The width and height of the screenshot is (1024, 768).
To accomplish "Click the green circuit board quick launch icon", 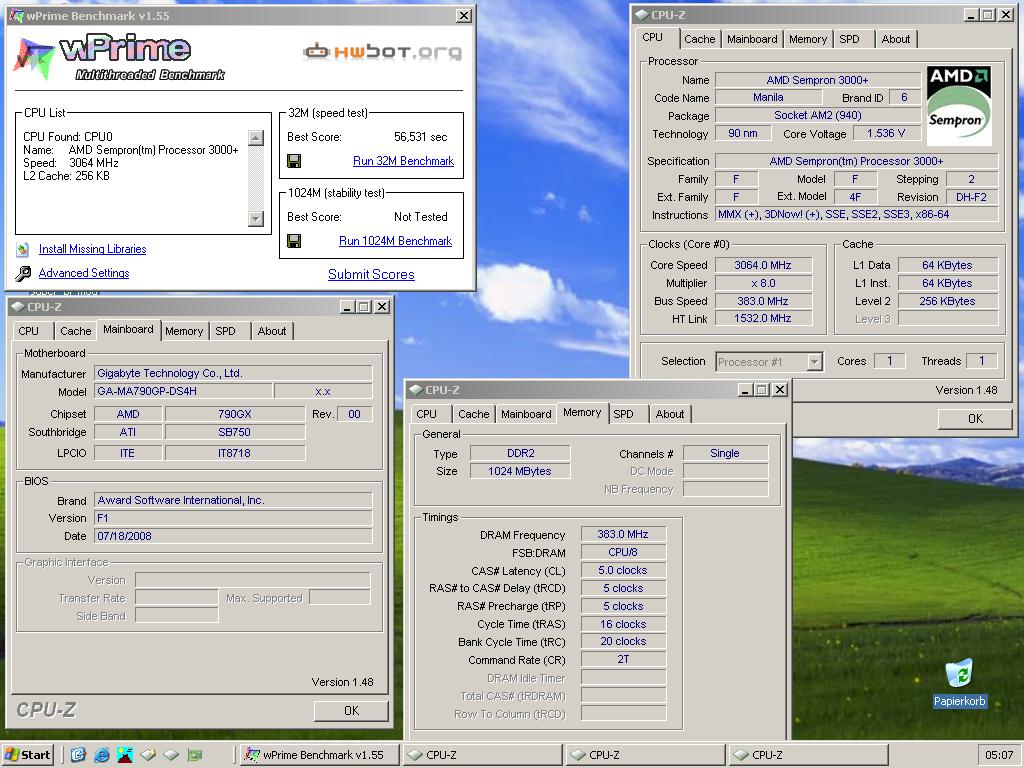I will point(195,755).
